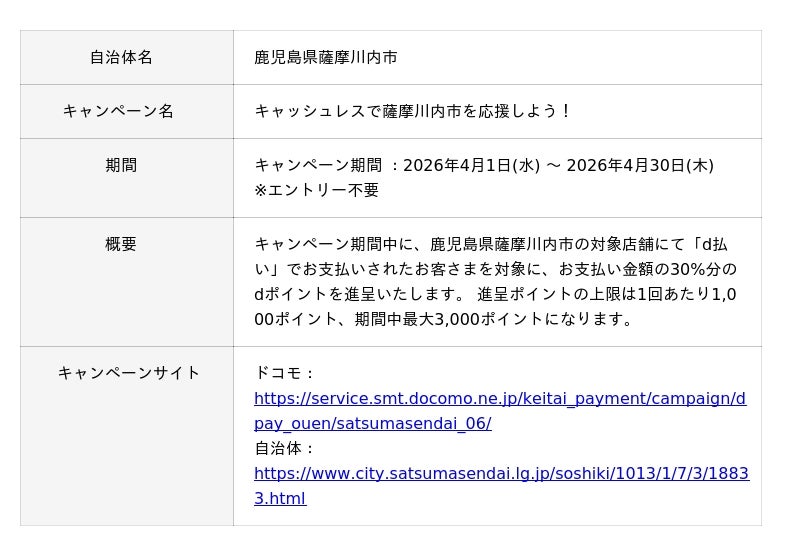800x556 pixels.
Task: Click the 概要 header cell
Action: (121, 244)
